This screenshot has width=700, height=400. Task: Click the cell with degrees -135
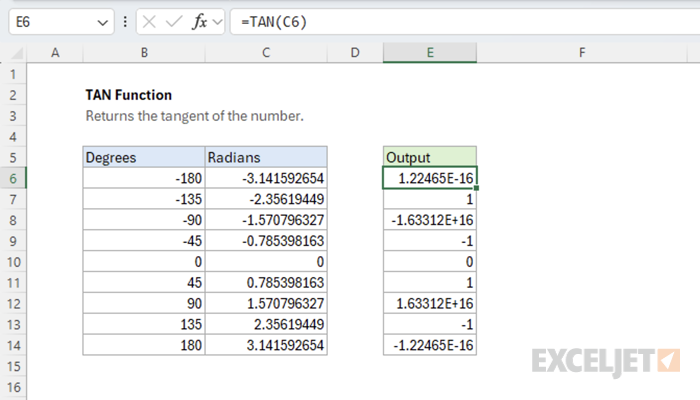144,199
